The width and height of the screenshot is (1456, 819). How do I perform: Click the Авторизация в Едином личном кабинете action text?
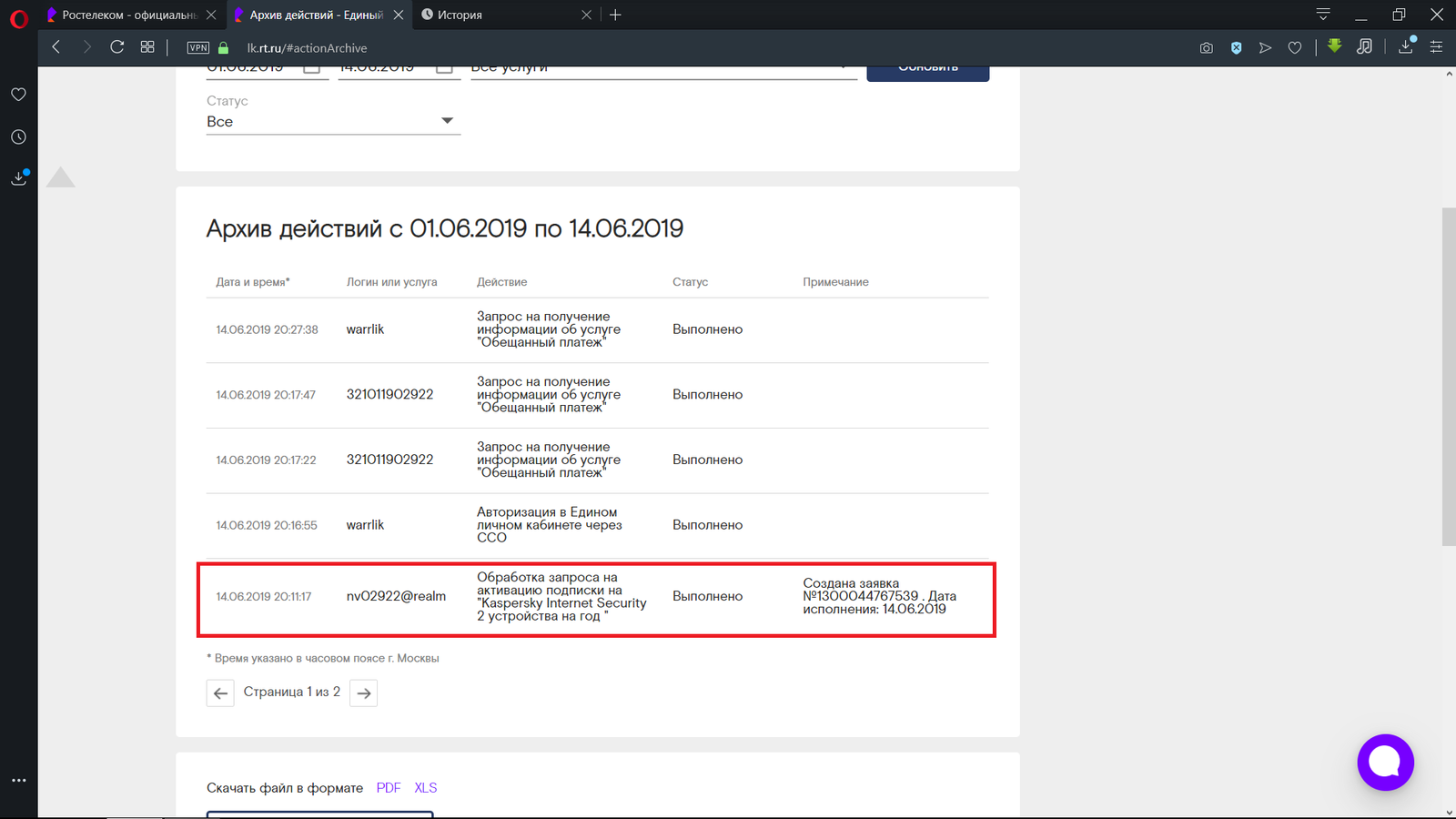[550, 525]
